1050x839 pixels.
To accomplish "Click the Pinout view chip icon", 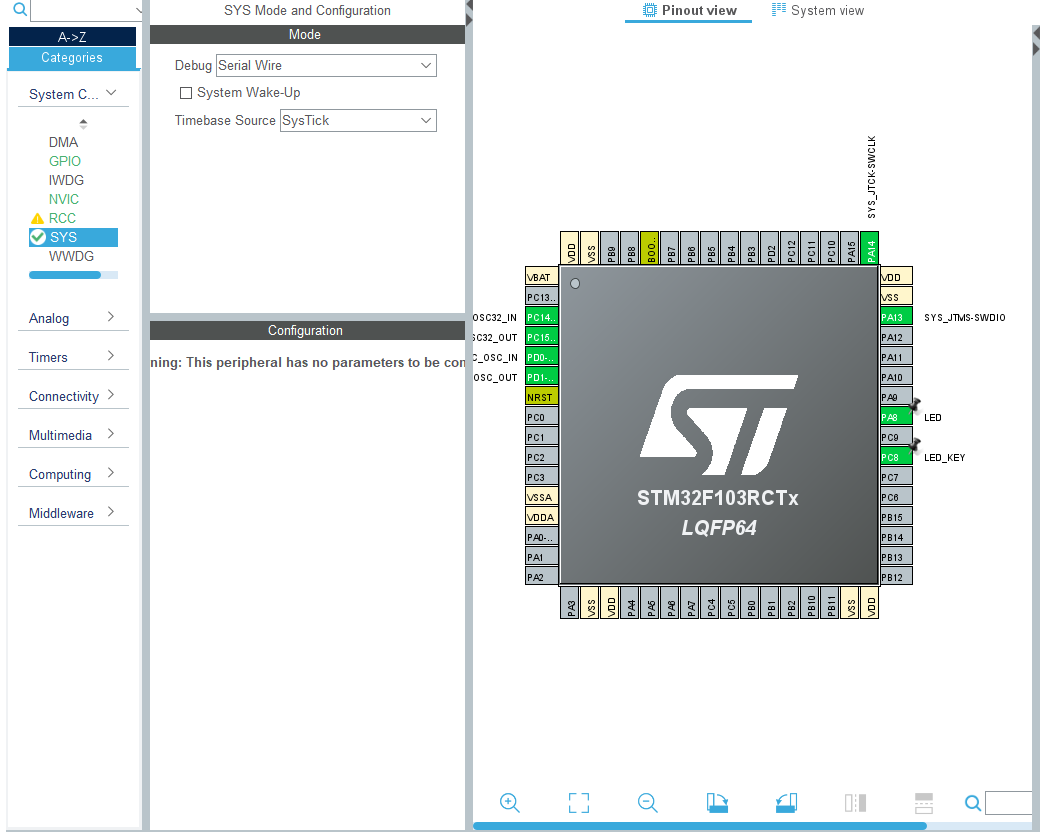I will [x=649, y=10].
